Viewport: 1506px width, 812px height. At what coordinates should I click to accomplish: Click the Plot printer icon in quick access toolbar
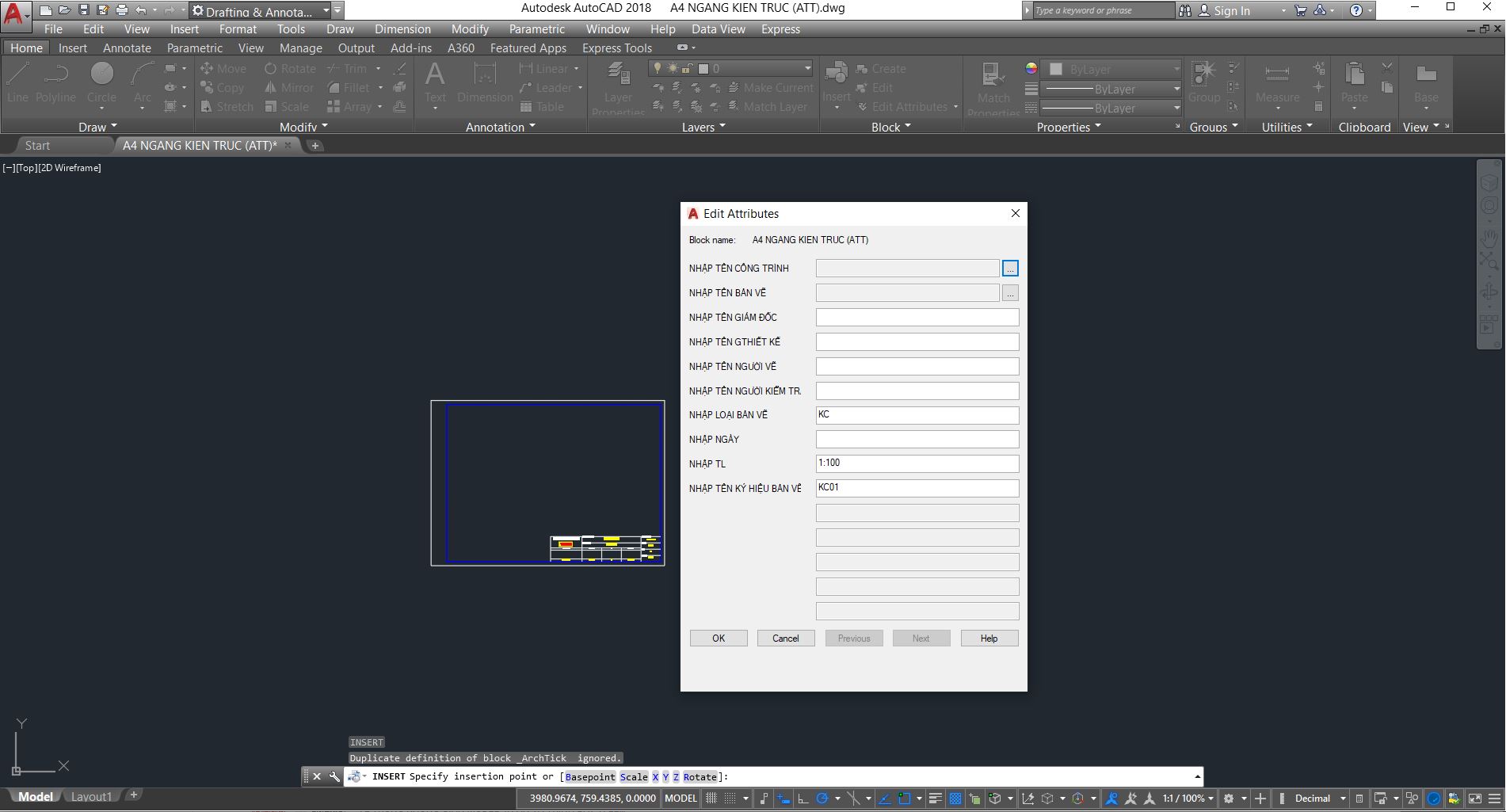click(x=121, y=10)
